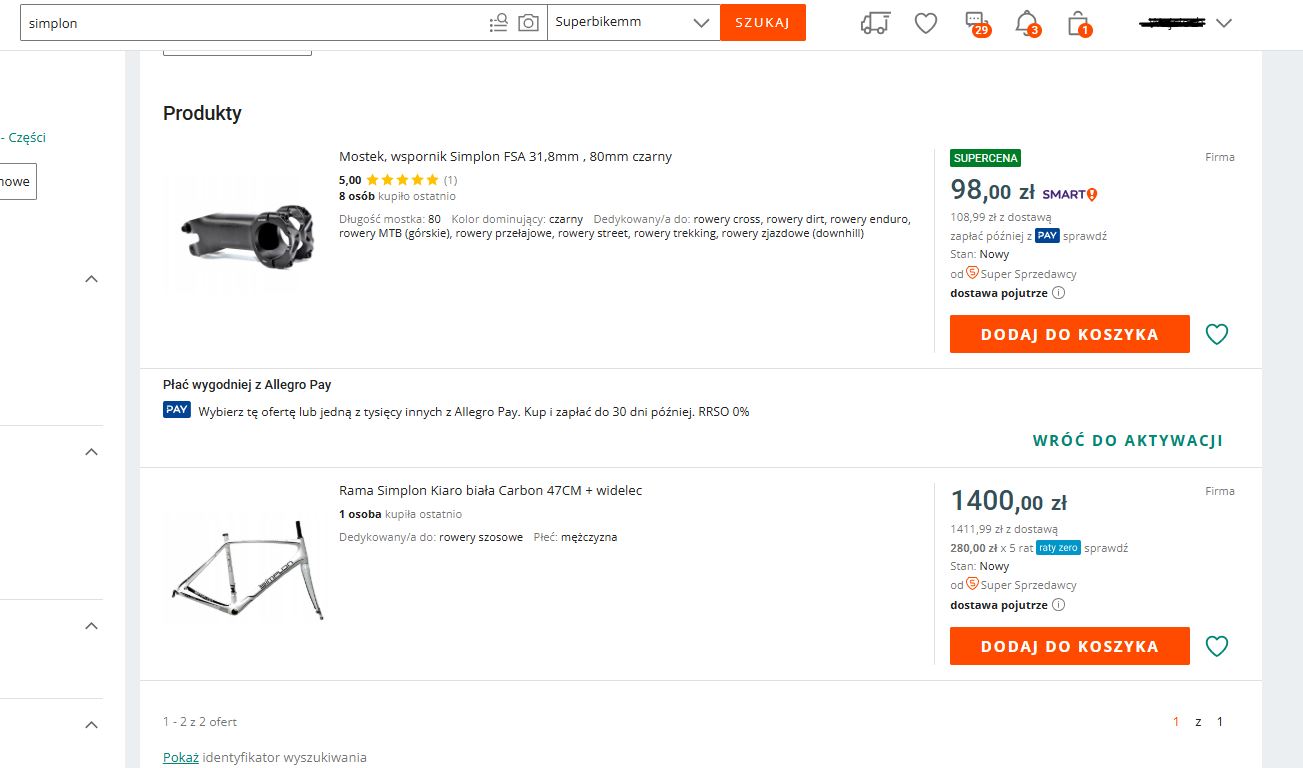This screenshot has height=768, width=1303.
Task: Click the search input containing 'simplon'
Action: tap(250, 22)
